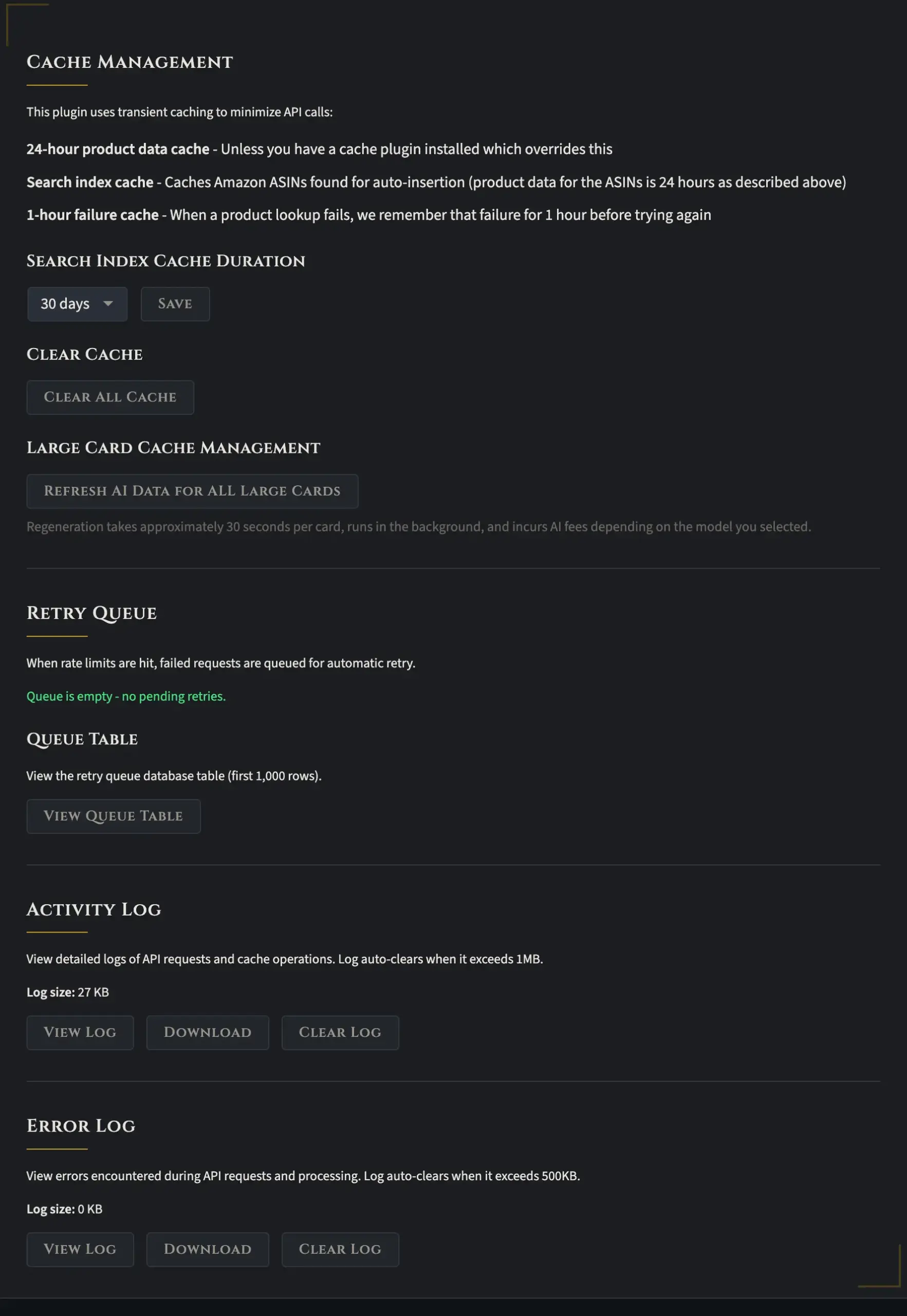Select the green 'Queue is empty' status message
The width and height of the screenshot is (907, 1316).
point(126,697)
